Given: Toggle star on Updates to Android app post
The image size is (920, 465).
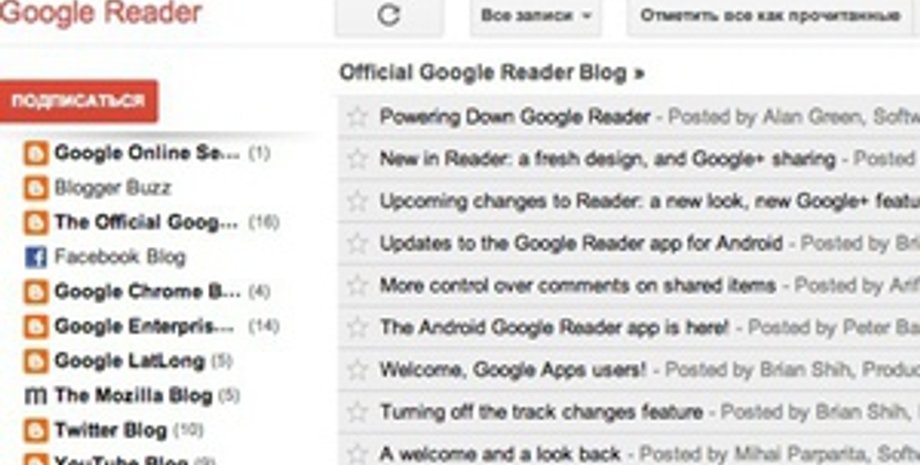Looking at the screenshot, I should (357, 243).
